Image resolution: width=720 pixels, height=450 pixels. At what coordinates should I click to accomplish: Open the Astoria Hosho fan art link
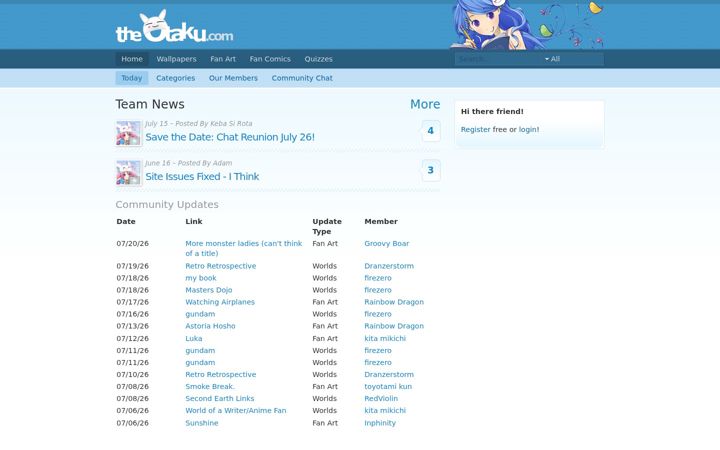(x=210, y=326)
